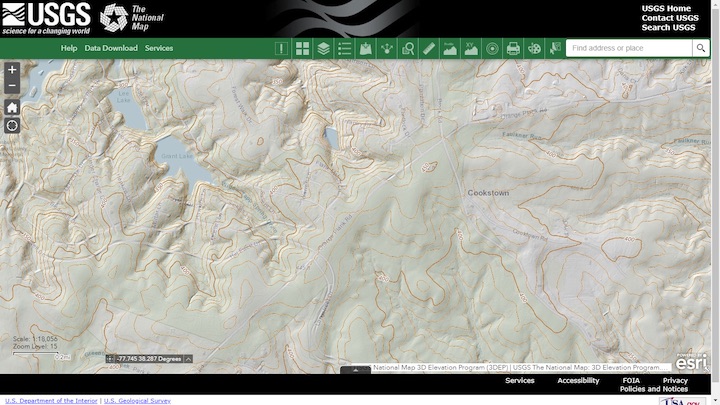Viewport: 720px width, 405px height.
Task: Focus the Find address or place field
Action: point(628,48)
